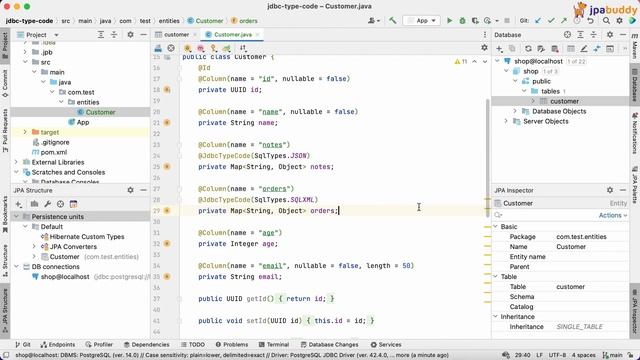640x360 pixels.
Task: Toggle the Maven tool window
Action: (x=635, y=46)
